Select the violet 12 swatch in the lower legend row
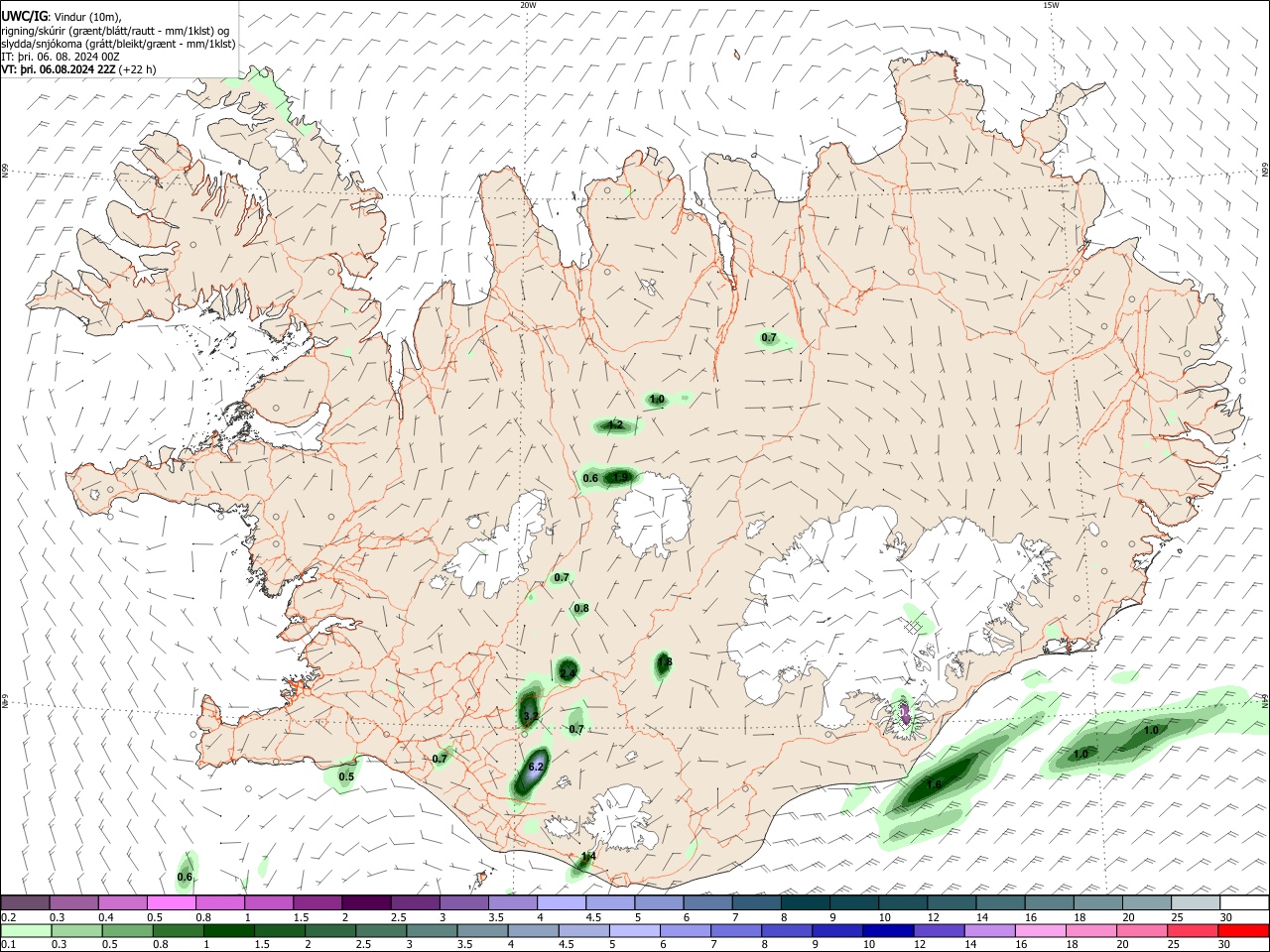 [939, 930]
